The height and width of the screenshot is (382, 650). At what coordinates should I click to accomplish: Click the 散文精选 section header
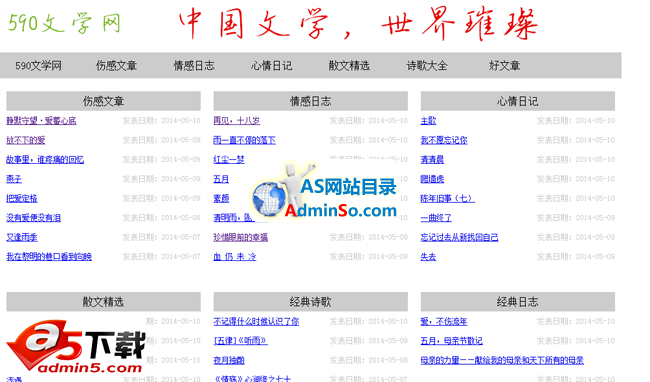[x=103, y=302]
